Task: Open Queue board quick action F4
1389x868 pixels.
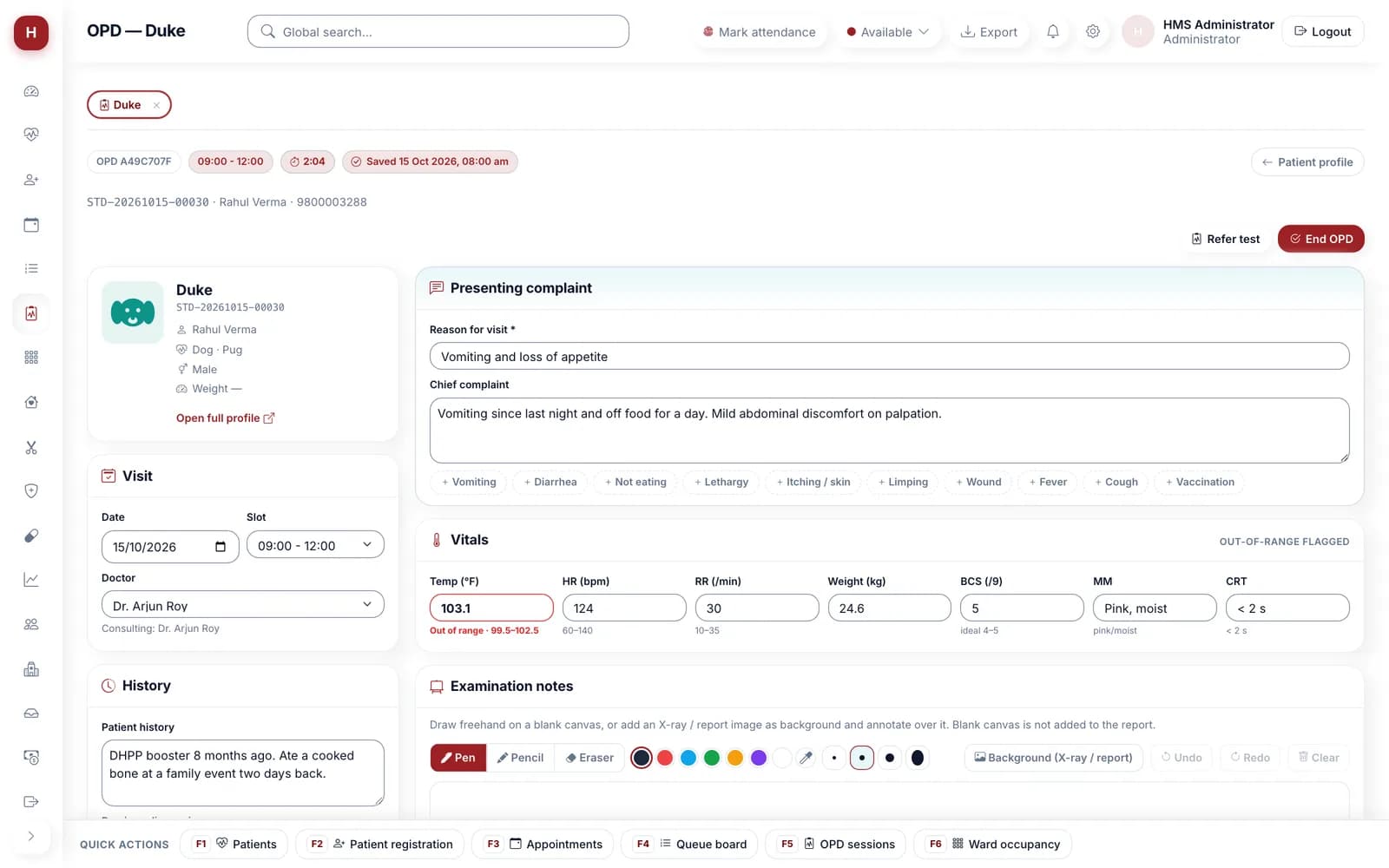Action: pyautogui.click(x=690, y=844)
